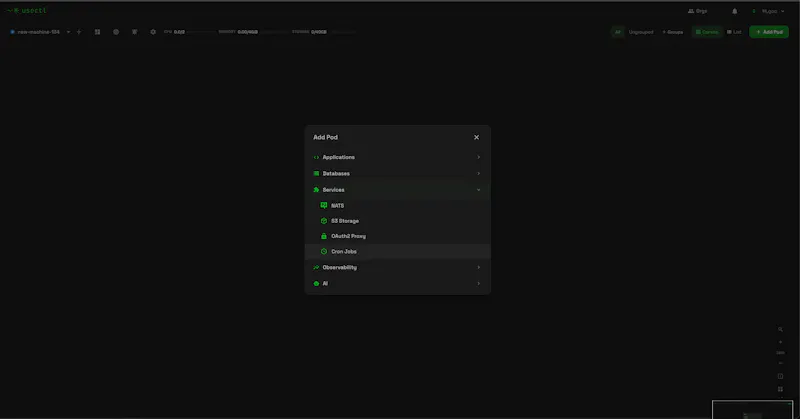Filter pods by All
Screen dimensions: 800x419
(618, 32)
